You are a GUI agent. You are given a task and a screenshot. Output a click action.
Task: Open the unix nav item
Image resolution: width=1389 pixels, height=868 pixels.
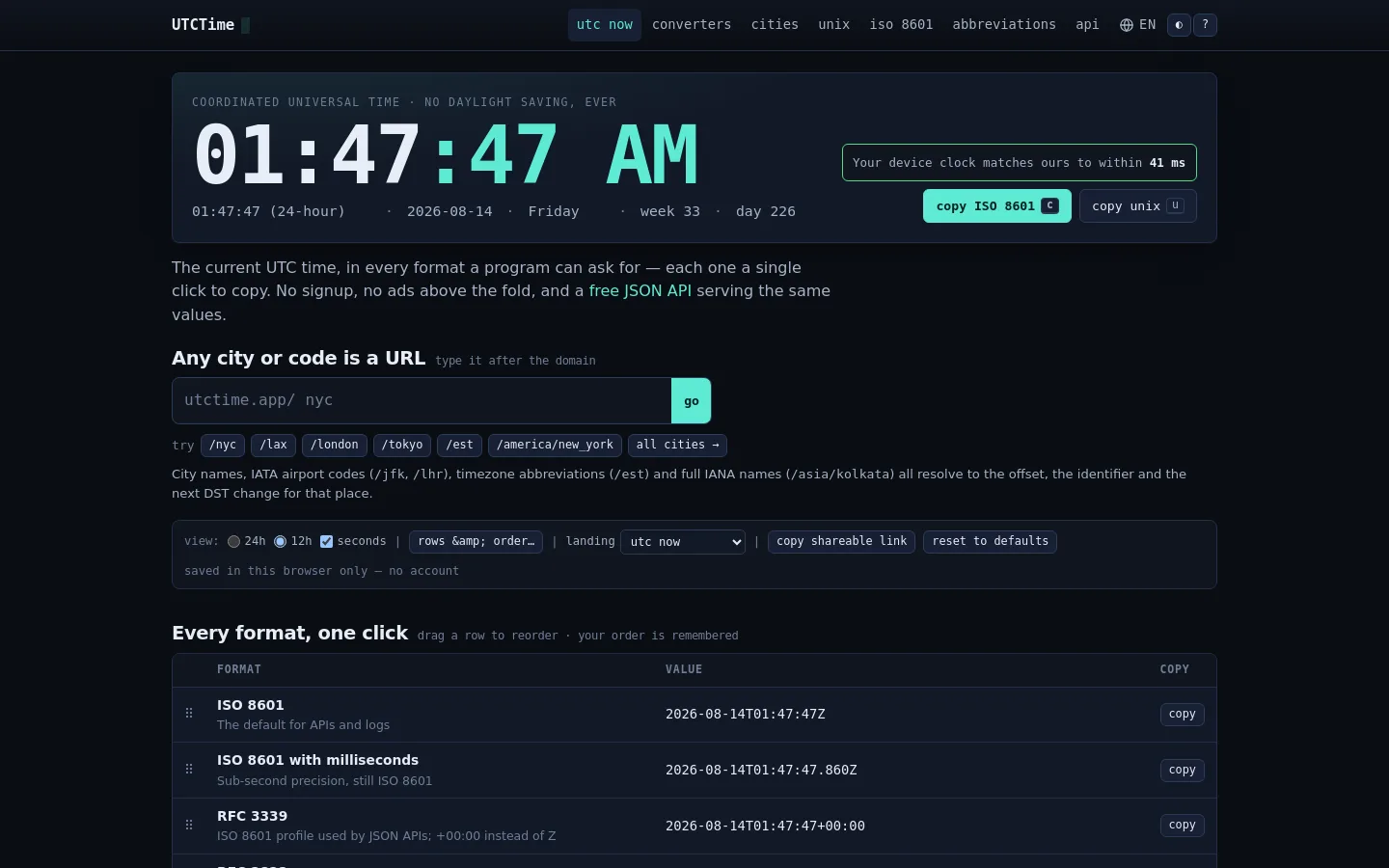tap(834, 25)
